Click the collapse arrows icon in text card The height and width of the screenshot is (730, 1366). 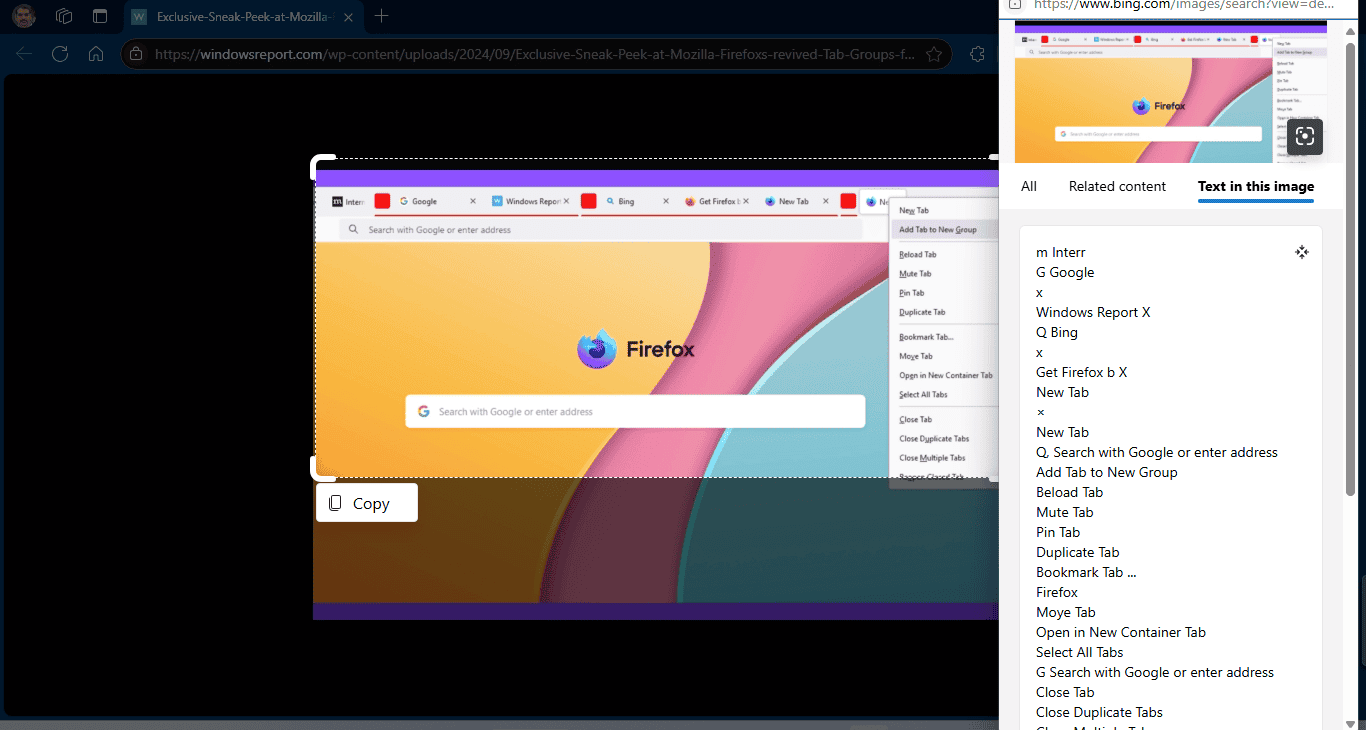1301,252
